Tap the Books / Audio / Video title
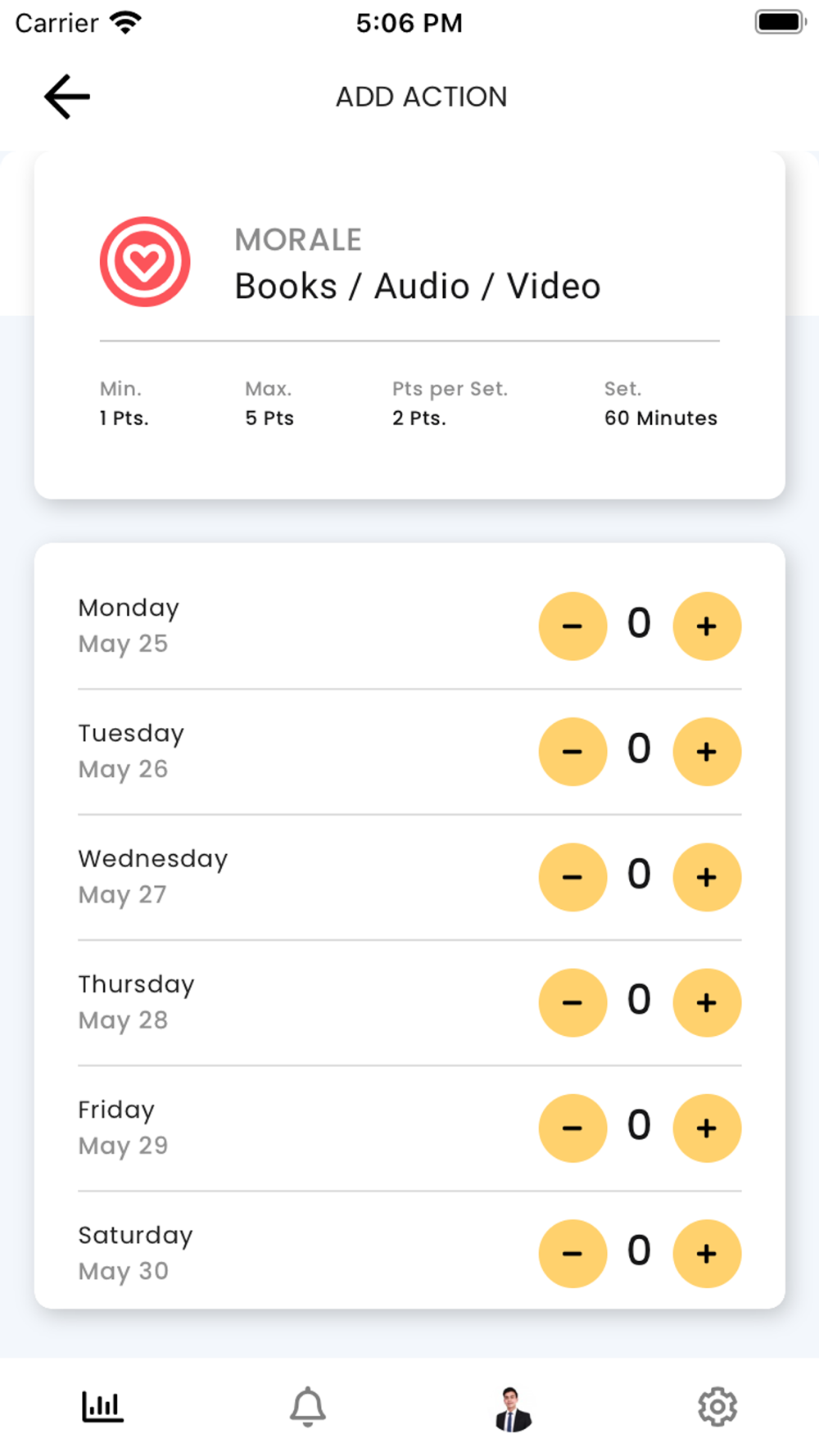 (x=418, y=287)
